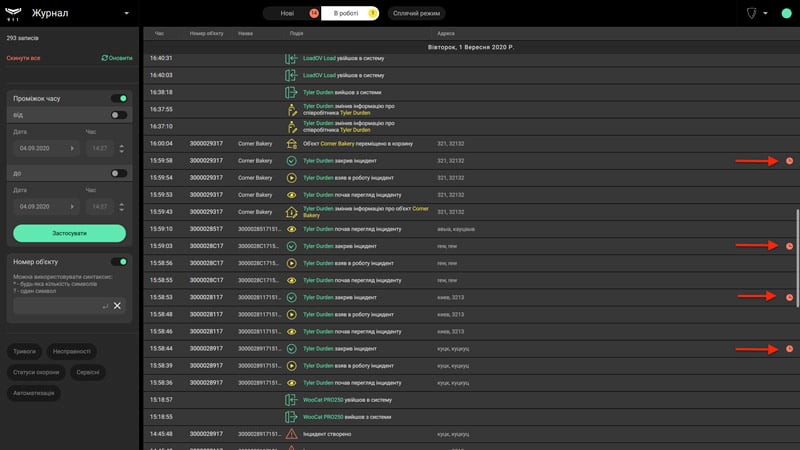Enable the до end-time switch

[x=119, y=173]
